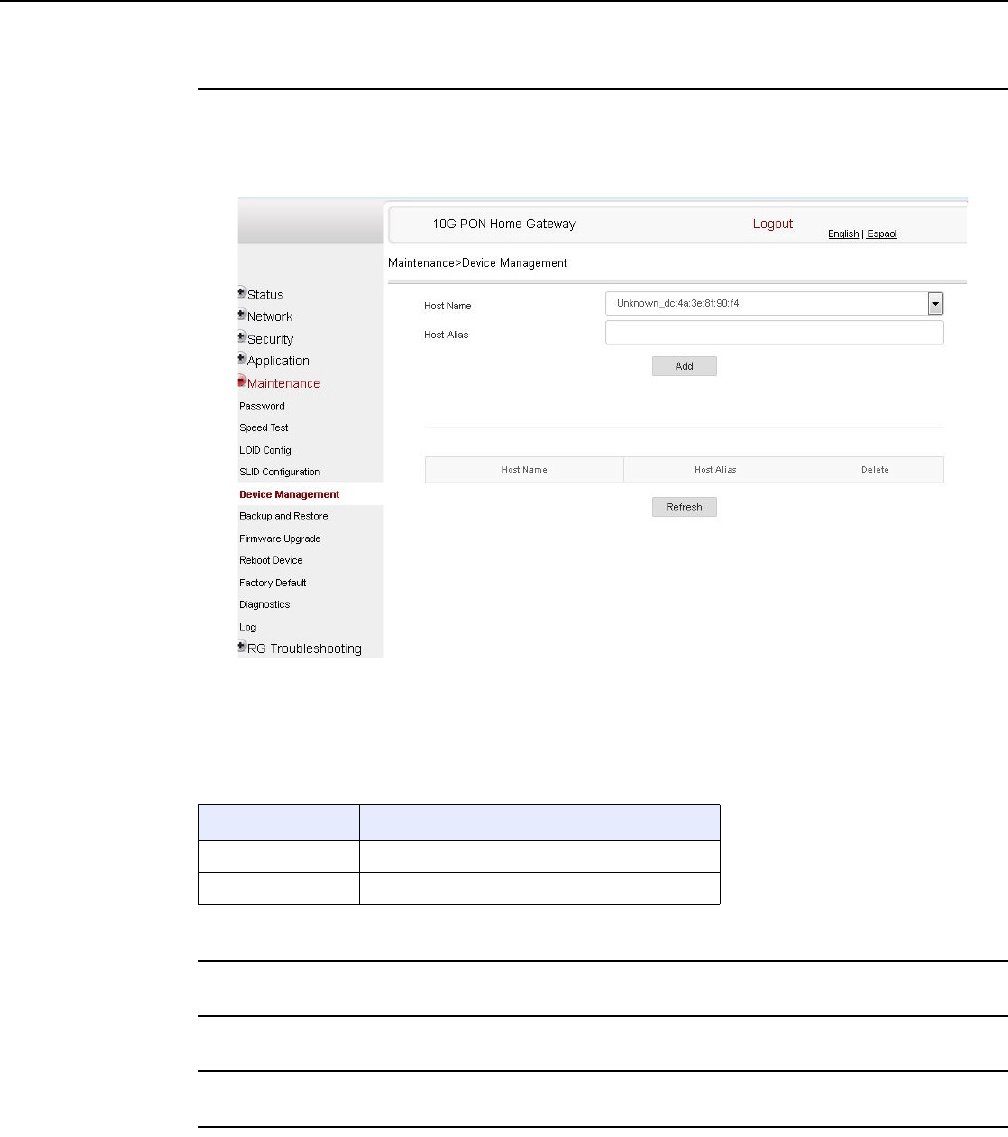Open the Speed Test page

coord(264,428)
